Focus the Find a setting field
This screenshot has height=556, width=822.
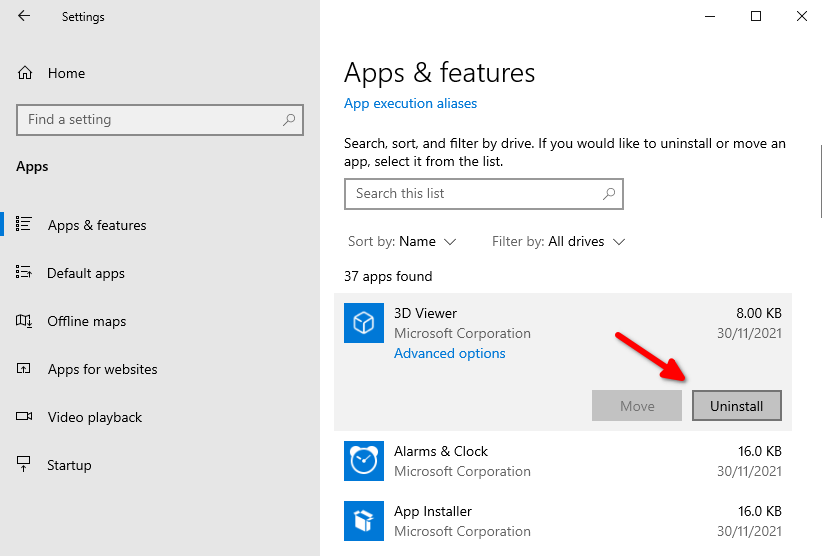tap(160, 119)
